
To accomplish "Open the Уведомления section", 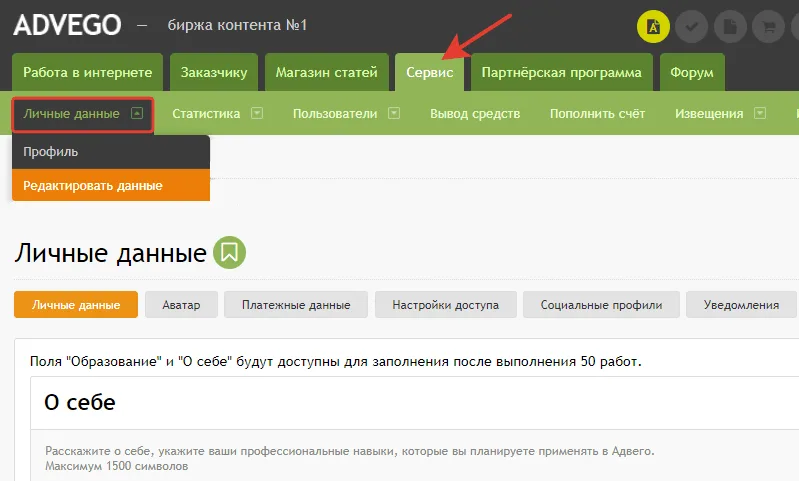I will pyautogui.click(x=741, y=305).
